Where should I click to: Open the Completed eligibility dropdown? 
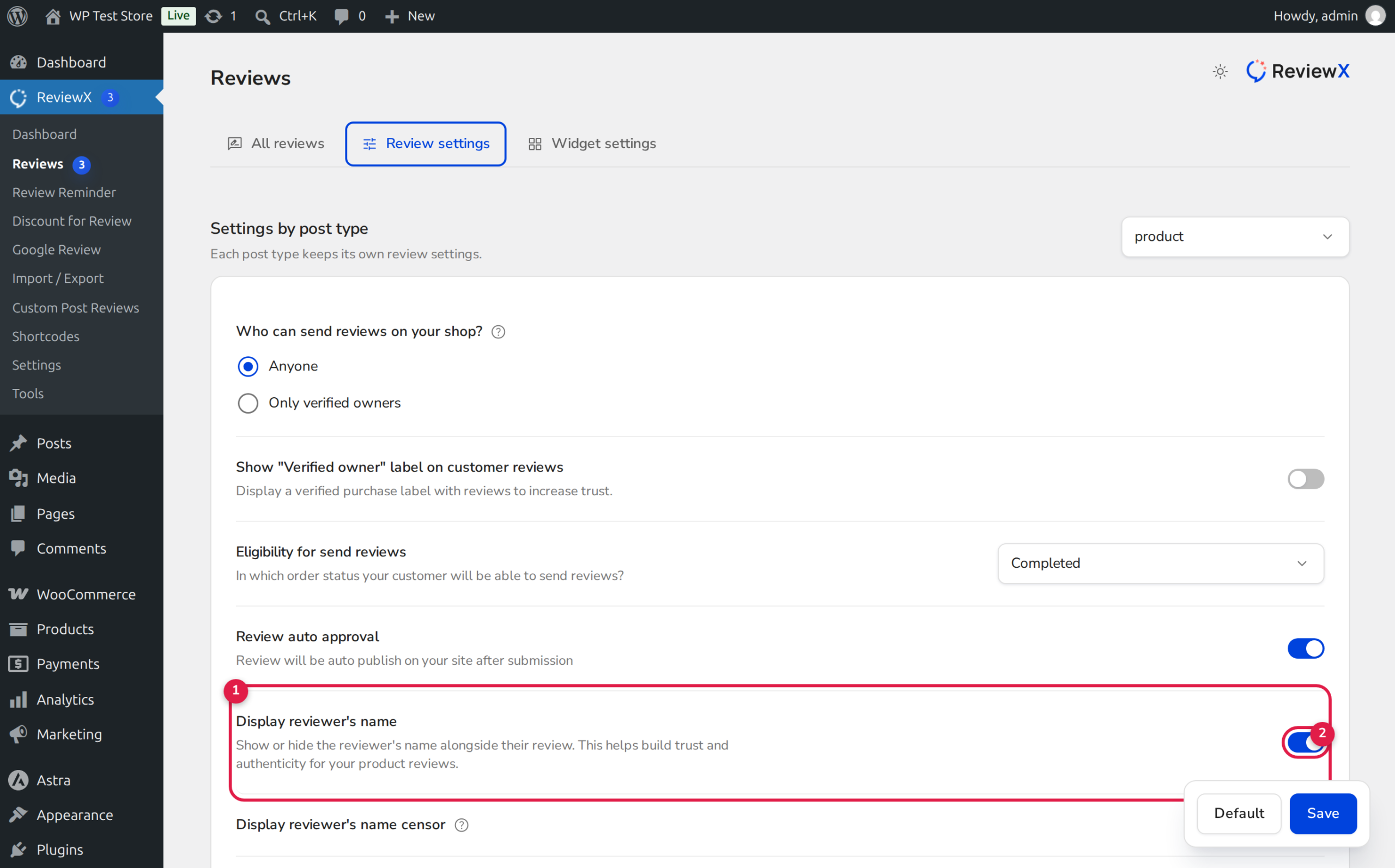click(1160, 563)
